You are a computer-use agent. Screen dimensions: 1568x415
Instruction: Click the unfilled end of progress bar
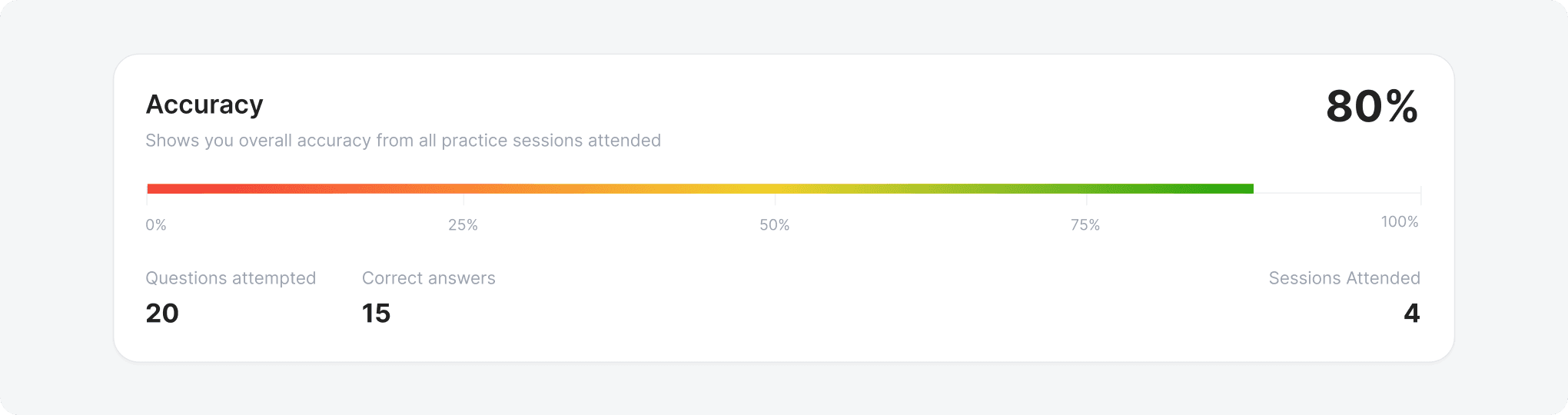[1337, 189]
